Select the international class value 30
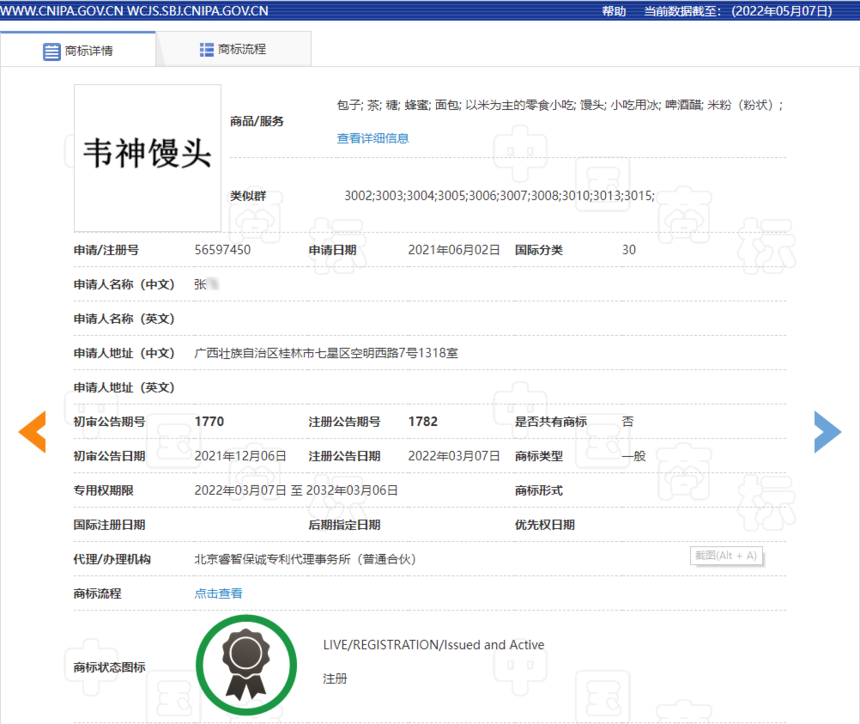Screen dimensions: 860x724 [629, 250]
